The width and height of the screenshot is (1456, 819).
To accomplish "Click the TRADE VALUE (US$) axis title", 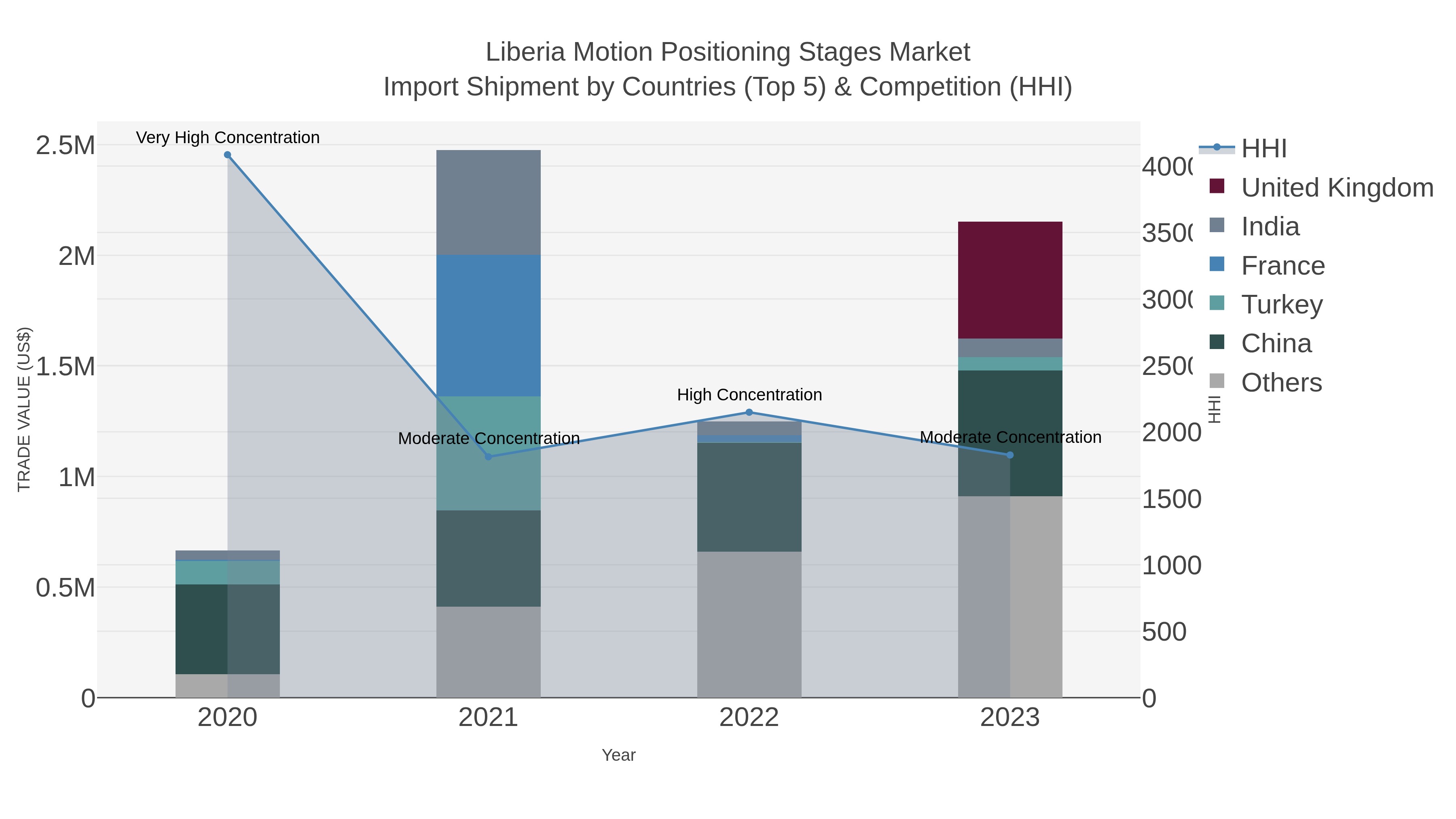I will point(24,409).
